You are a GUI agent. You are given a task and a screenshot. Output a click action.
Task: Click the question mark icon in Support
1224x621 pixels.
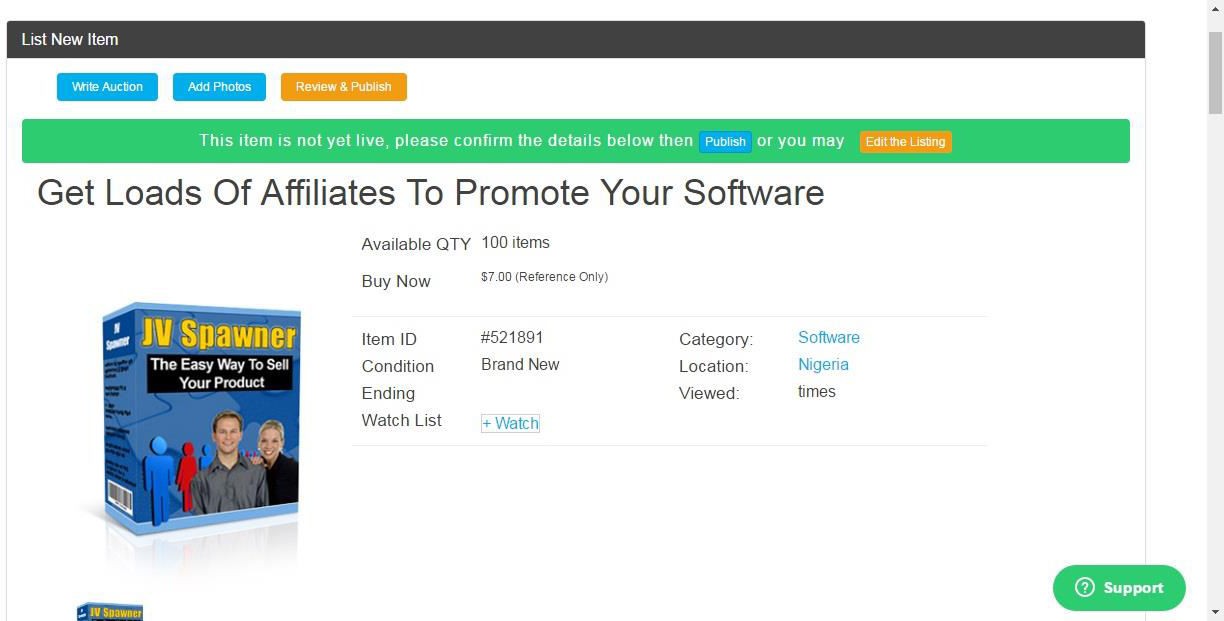point(1085,588)
